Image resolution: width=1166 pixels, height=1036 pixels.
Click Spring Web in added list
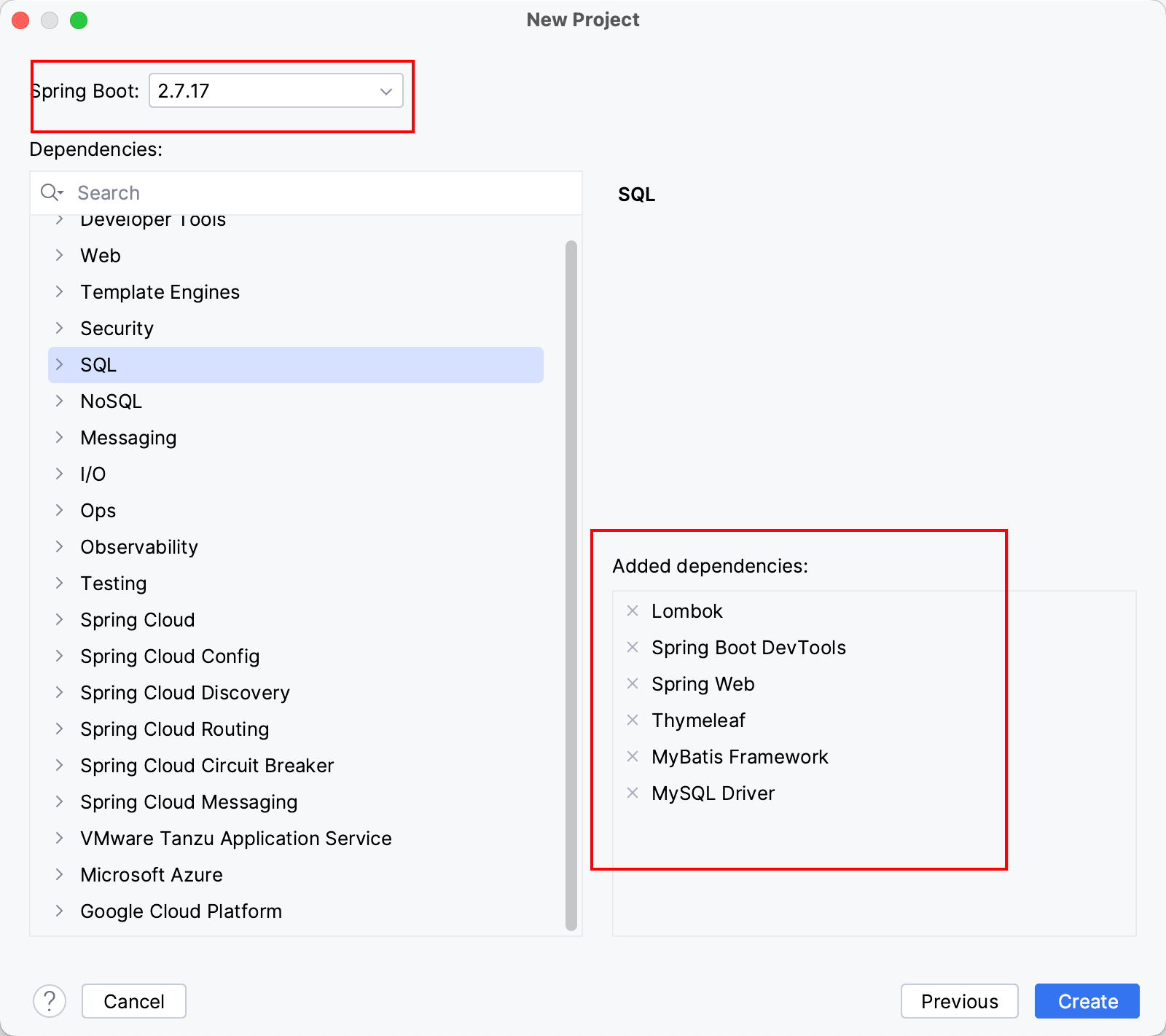[703, 683]
